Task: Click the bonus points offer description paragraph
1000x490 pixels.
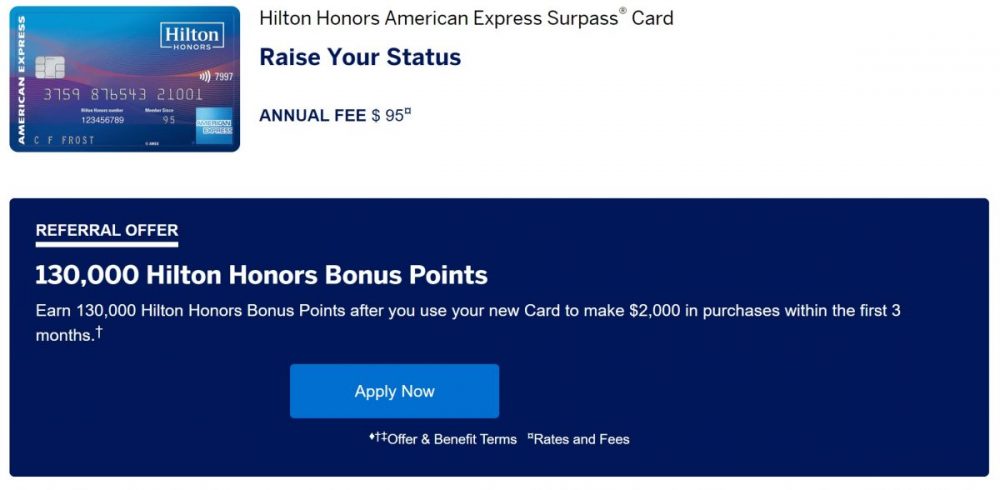Action: click(x=468, y=323)
